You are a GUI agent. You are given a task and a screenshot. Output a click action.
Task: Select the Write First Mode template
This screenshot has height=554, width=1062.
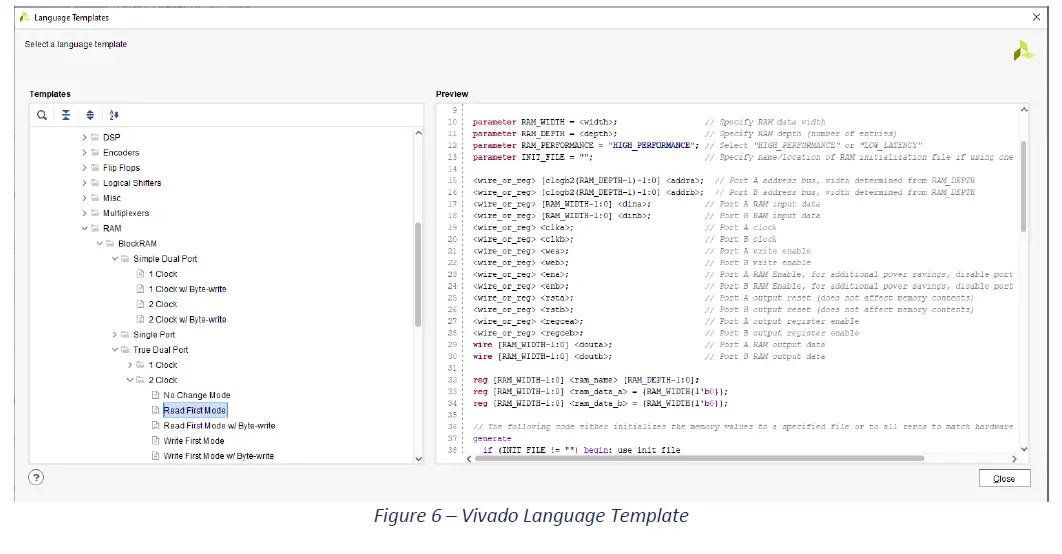point(194,440)
